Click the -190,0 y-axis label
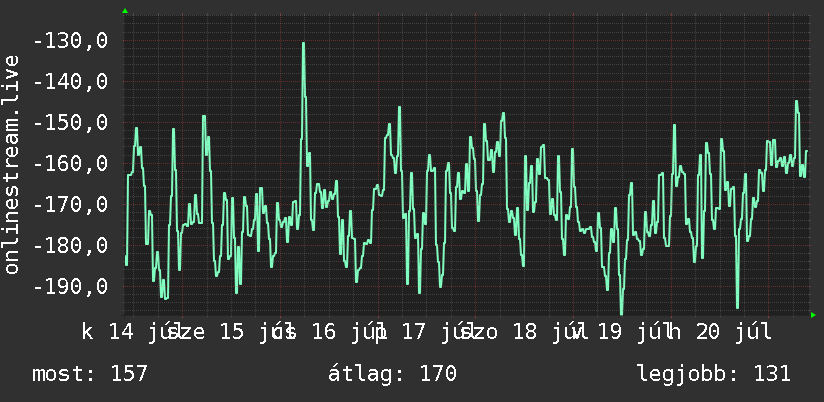The image size is (824, 402). [x=70, y=286]
